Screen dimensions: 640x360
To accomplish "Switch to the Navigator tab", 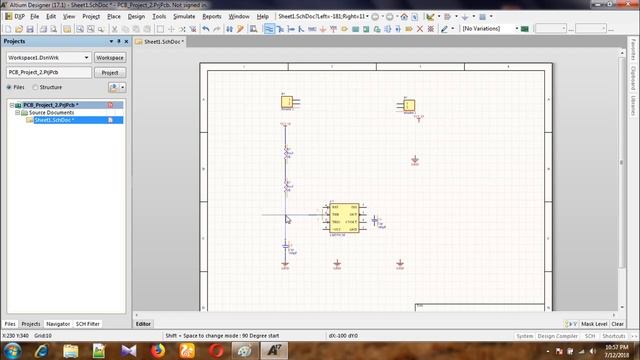I will click(58, 324).
